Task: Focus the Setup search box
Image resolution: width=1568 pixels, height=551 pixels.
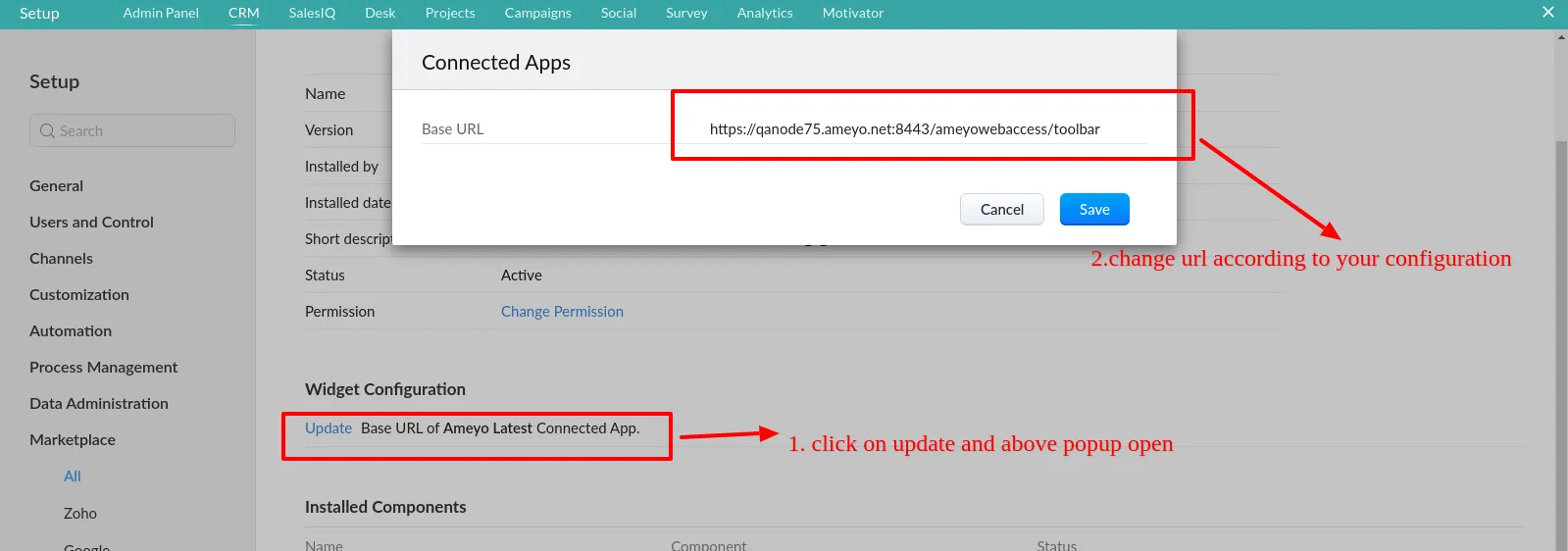Action: point(132,130)
